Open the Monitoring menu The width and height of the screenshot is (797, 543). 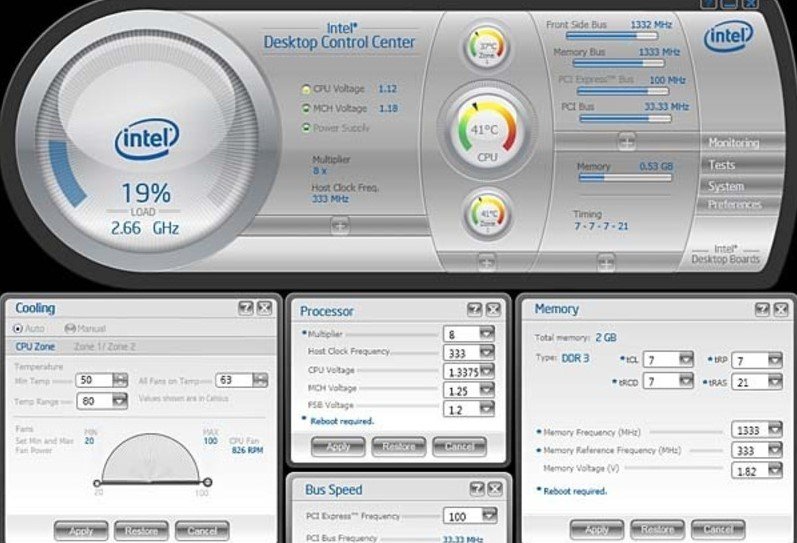[734, 143]
